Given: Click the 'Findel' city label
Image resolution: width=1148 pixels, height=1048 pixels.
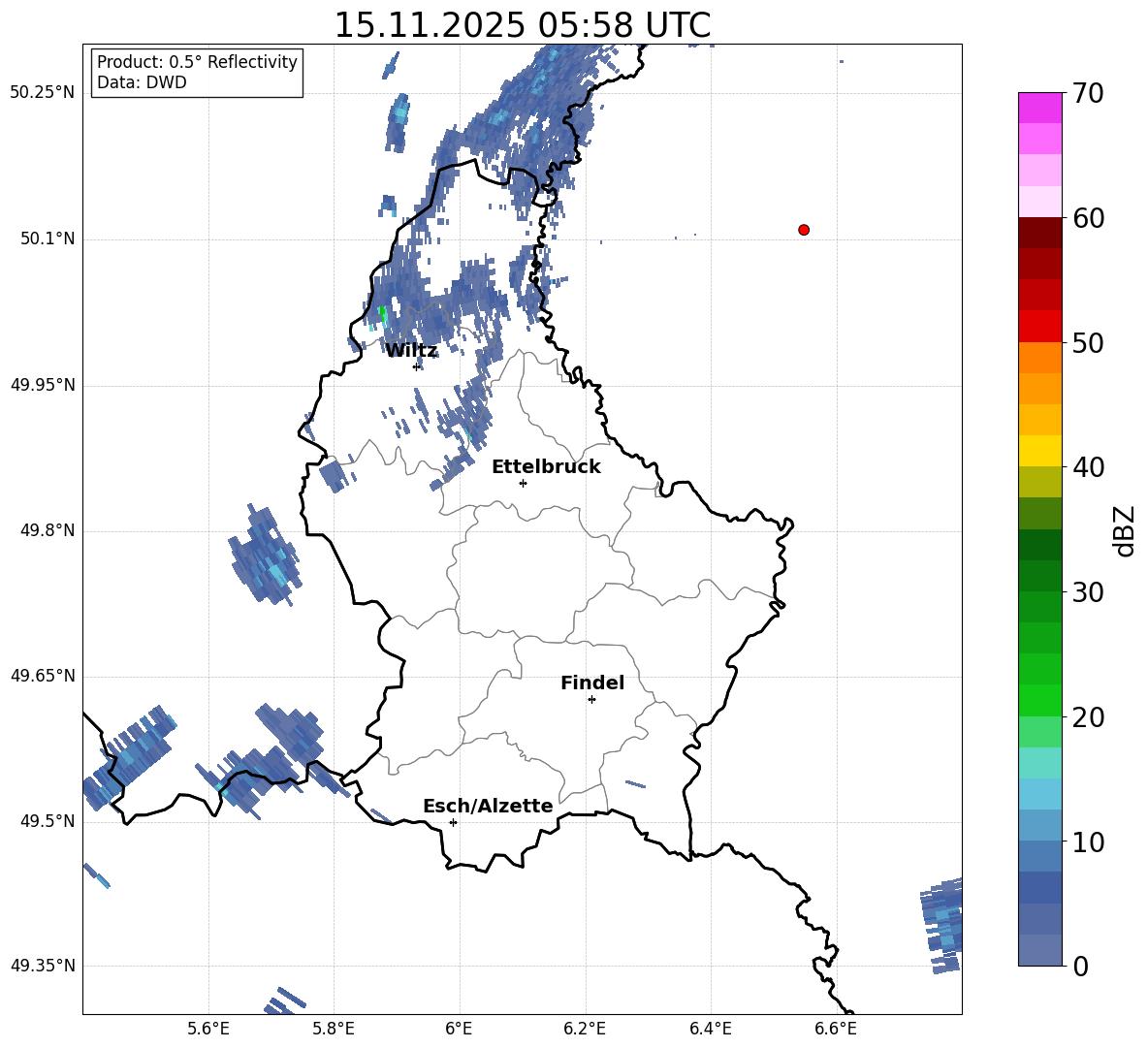Looking at the screenshot, I should point(592,683).
